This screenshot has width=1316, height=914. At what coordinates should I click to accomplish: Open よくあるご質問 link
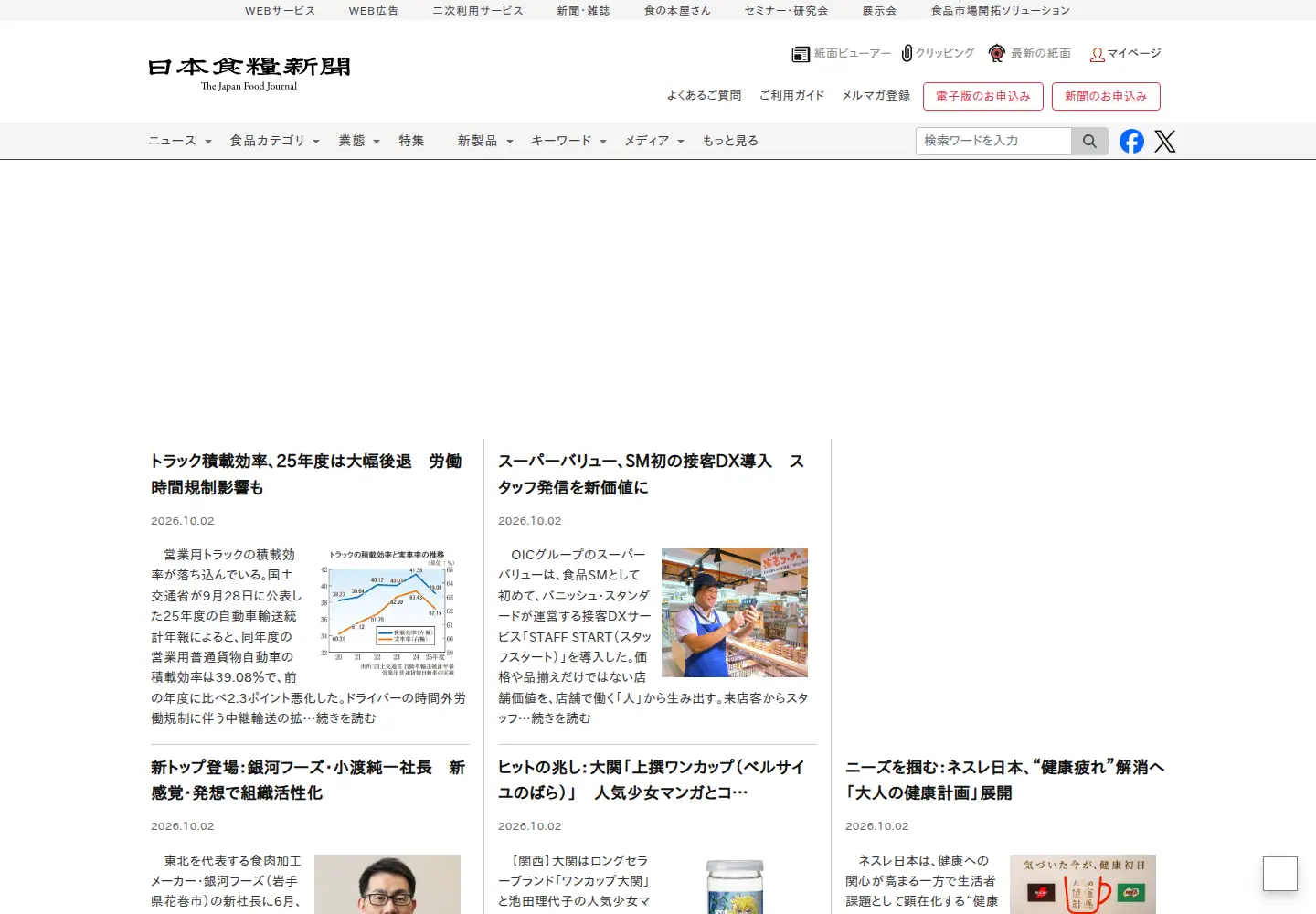704,95
